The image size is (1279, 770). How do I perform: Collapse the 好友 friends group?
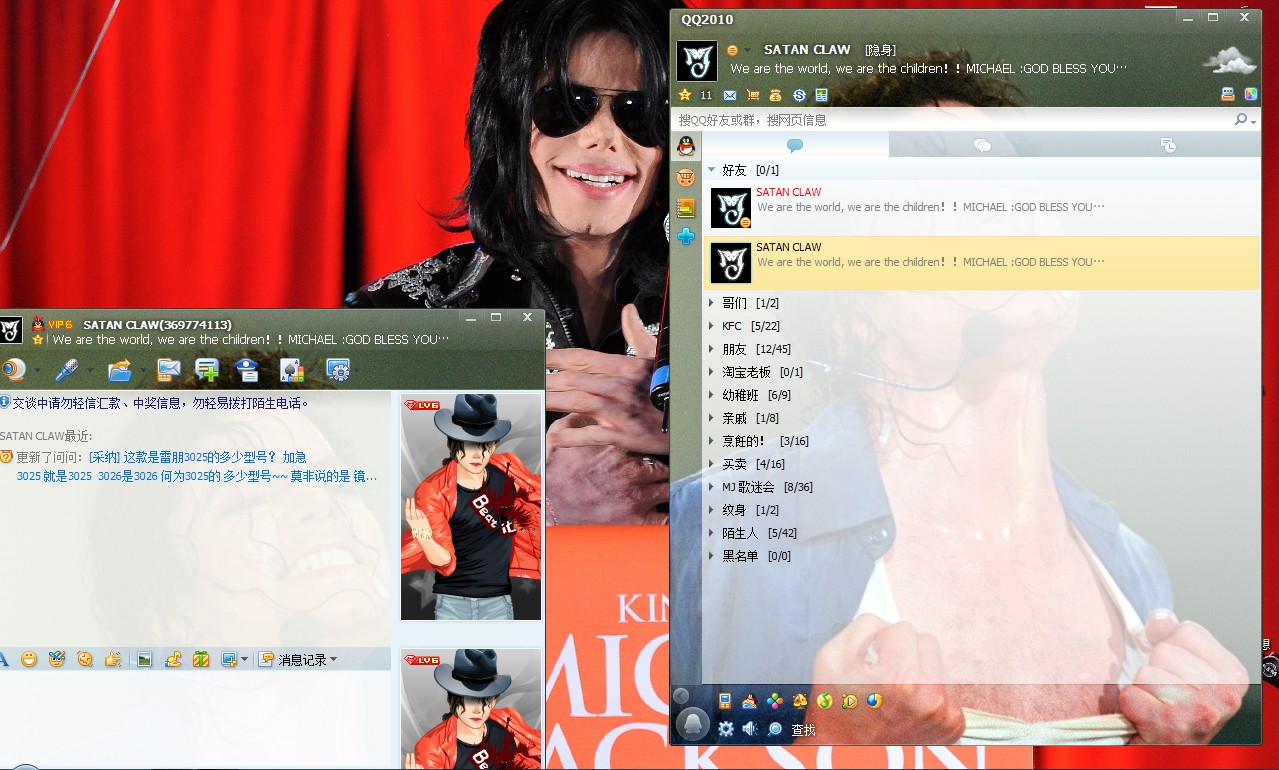click(x=734, y=170)
